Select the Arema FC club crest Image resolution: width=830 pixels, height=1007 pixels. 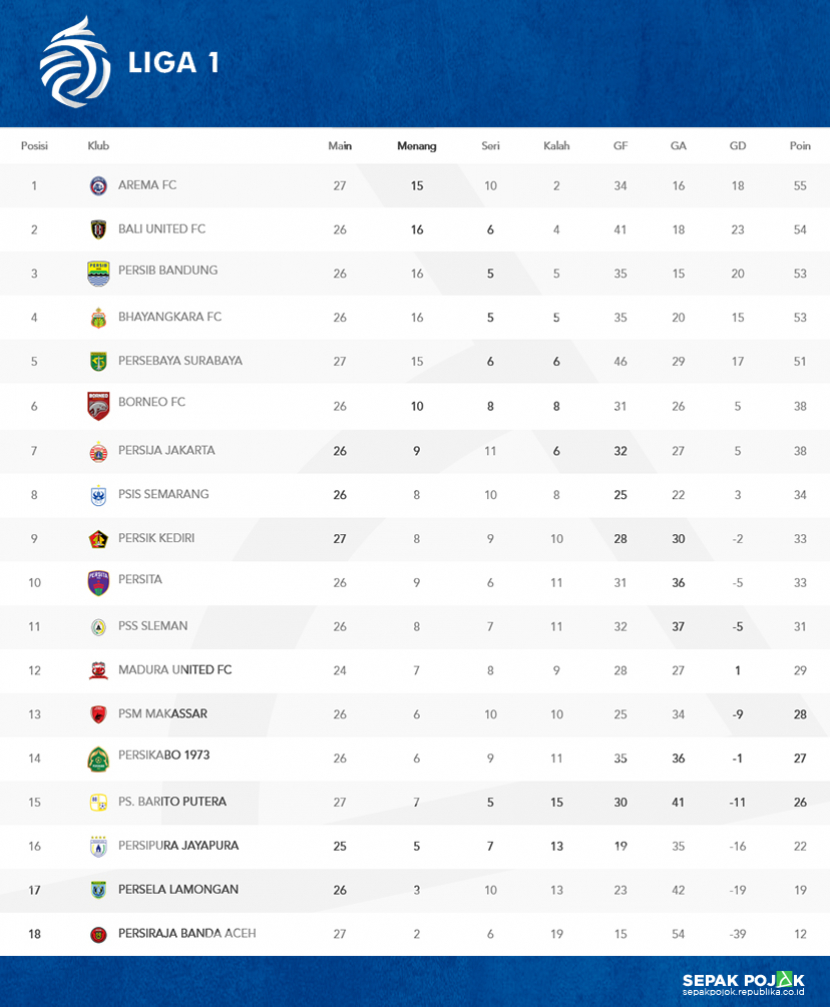pos(98,186)
